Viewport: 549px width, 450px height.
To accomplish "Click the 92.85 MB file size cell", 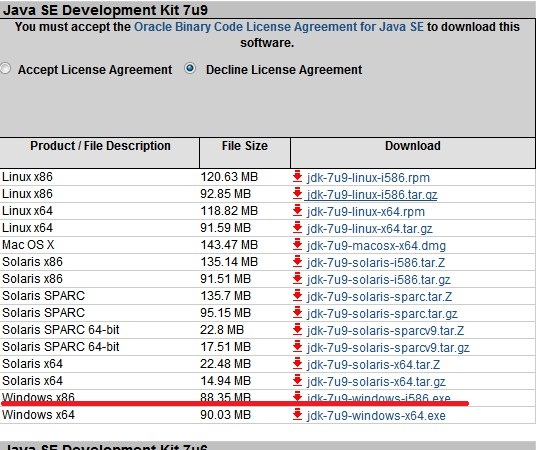I will click(225, 193).
